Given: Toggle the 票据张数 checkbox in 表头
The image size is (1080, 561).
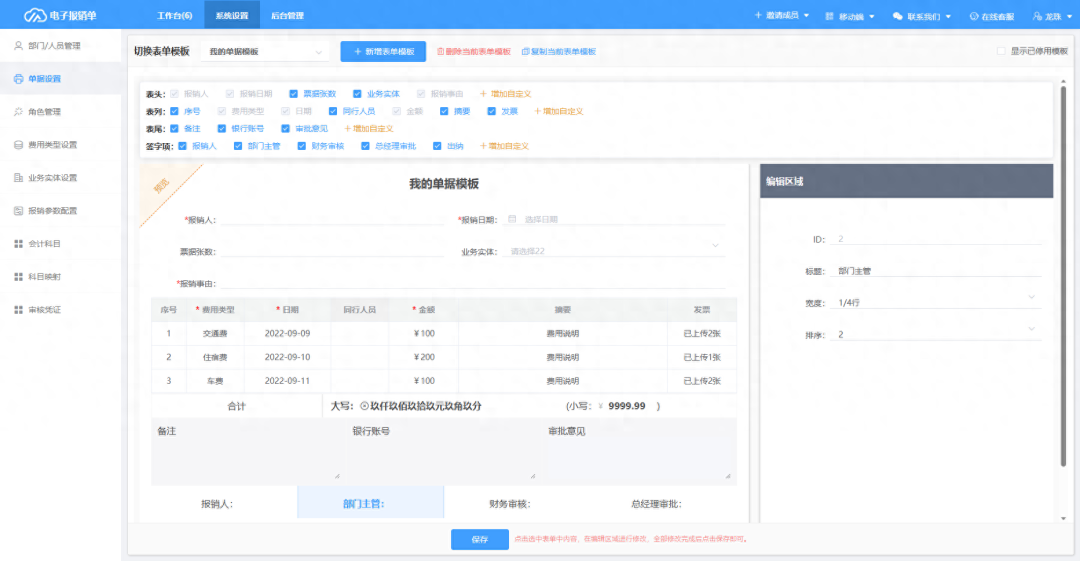Looking at the screenshot, I should coord(293,94).
